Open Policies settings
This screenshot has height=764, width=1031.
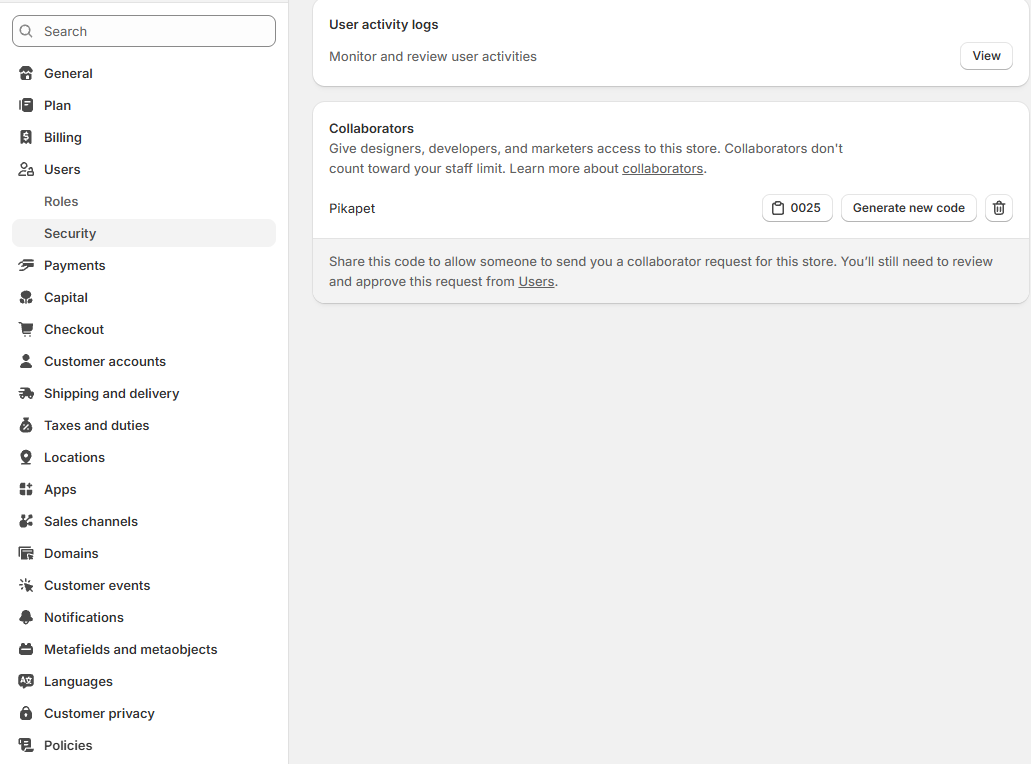(143, 745)
